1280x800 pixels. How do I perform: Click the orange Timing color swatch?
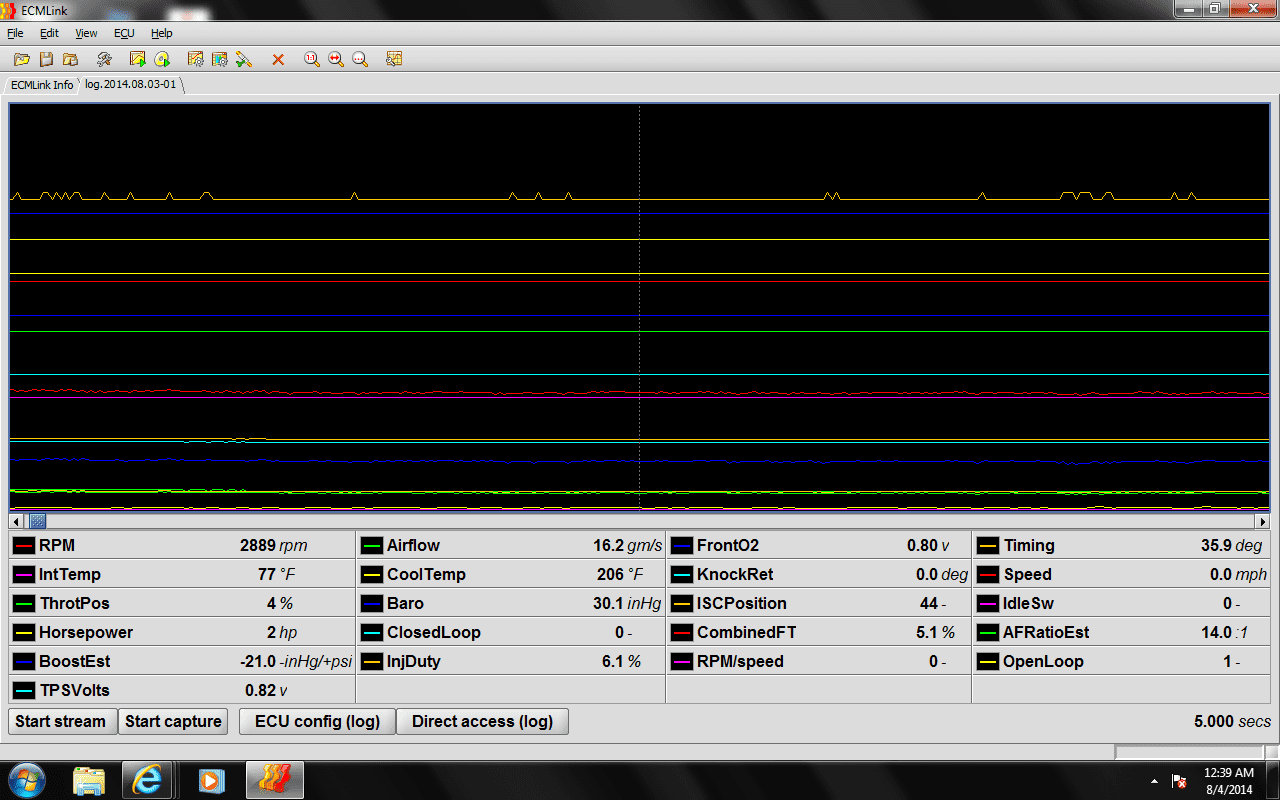tap(988, 546)
